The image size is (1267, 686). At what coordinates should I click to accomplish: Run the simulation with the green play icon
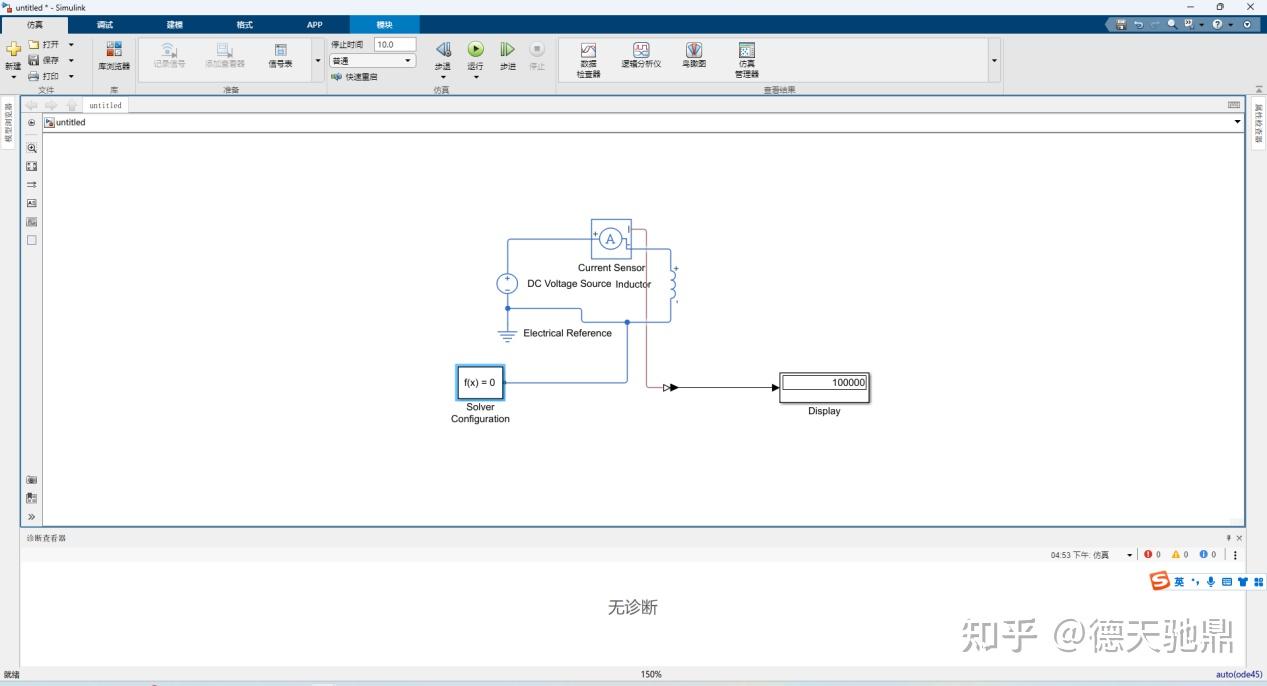click(x=474, y=49)
